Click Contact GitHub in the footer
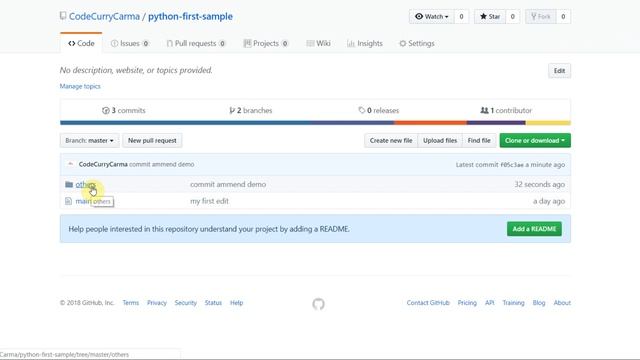 click(428, 303)
